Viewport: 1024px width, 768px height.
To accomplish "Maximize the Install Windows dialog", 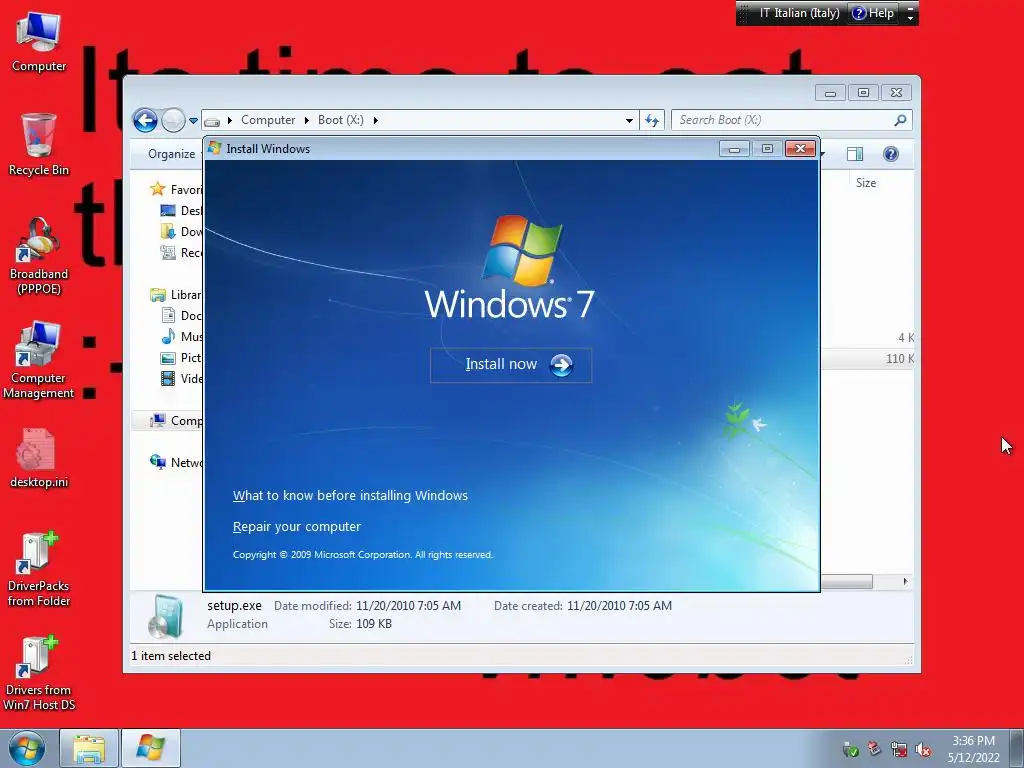I will pos(767,150).
